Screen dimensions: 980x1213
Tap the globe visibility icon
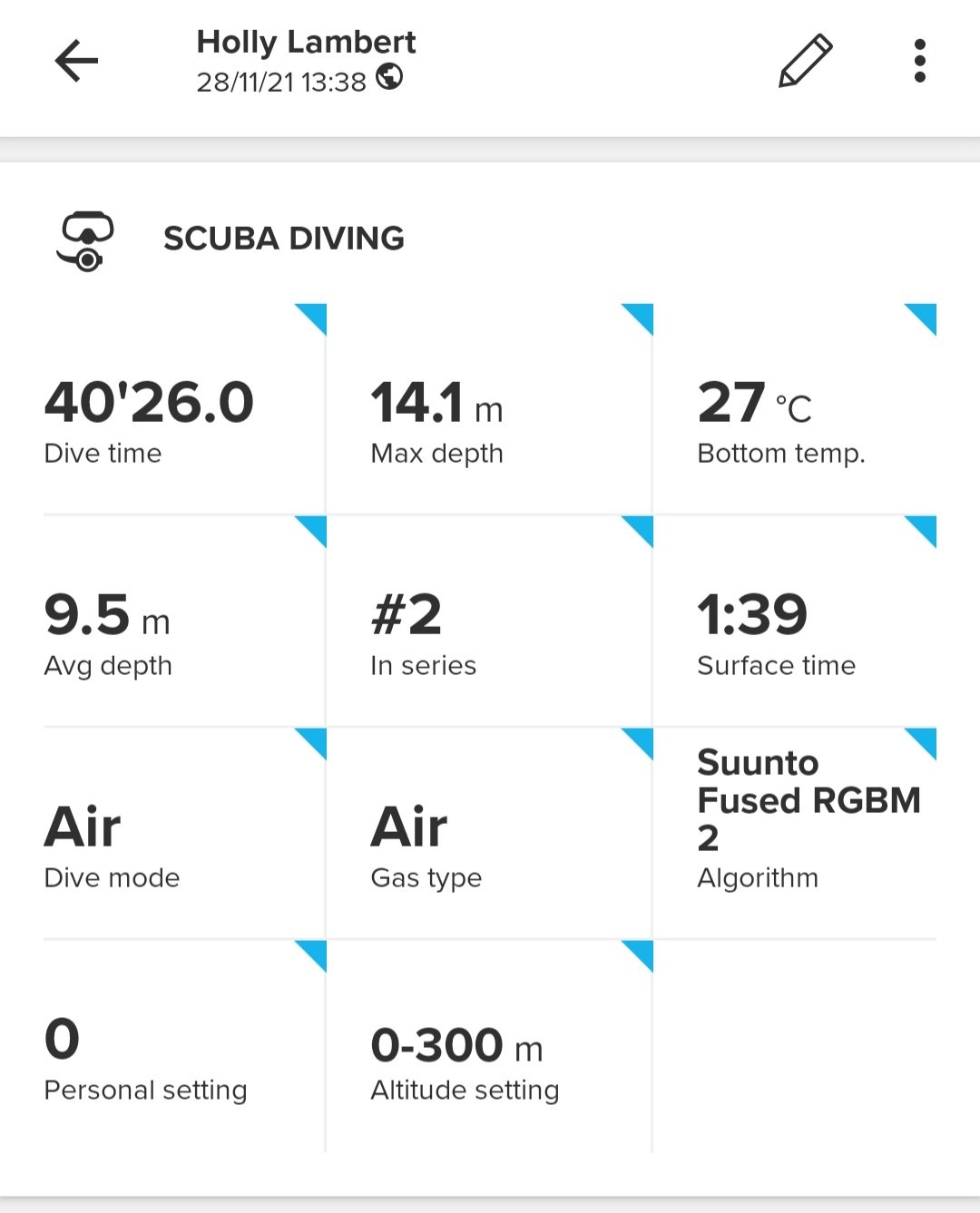[x=389, y=78]
